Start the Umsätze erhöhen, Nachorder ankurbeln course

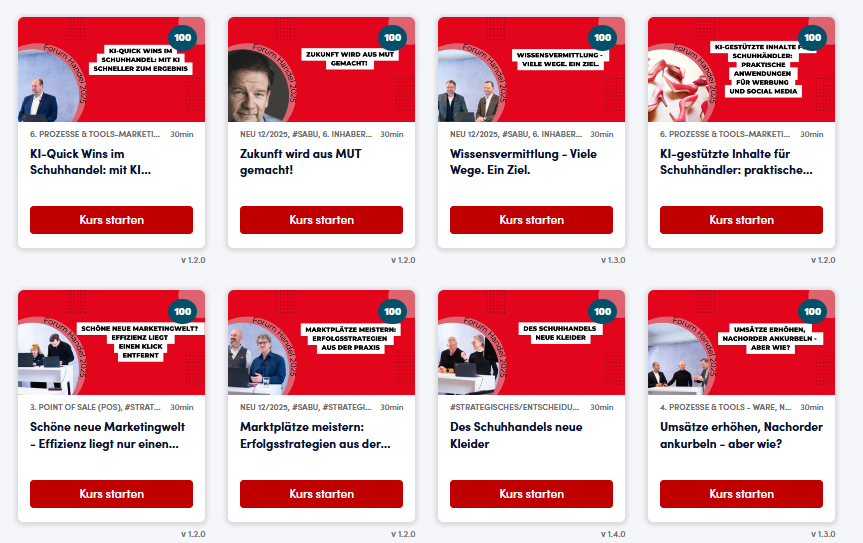point(741,494)
